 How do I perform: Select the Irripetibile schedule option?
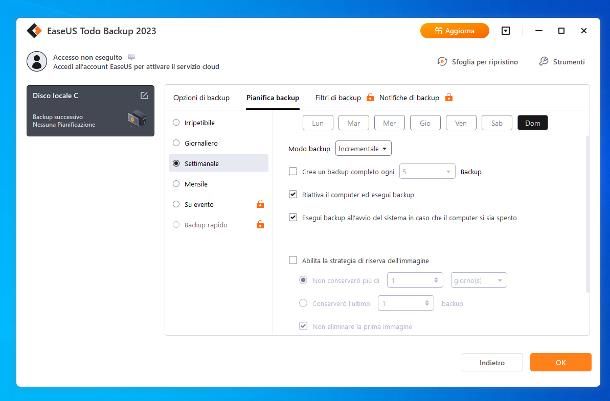click(176, 123)
